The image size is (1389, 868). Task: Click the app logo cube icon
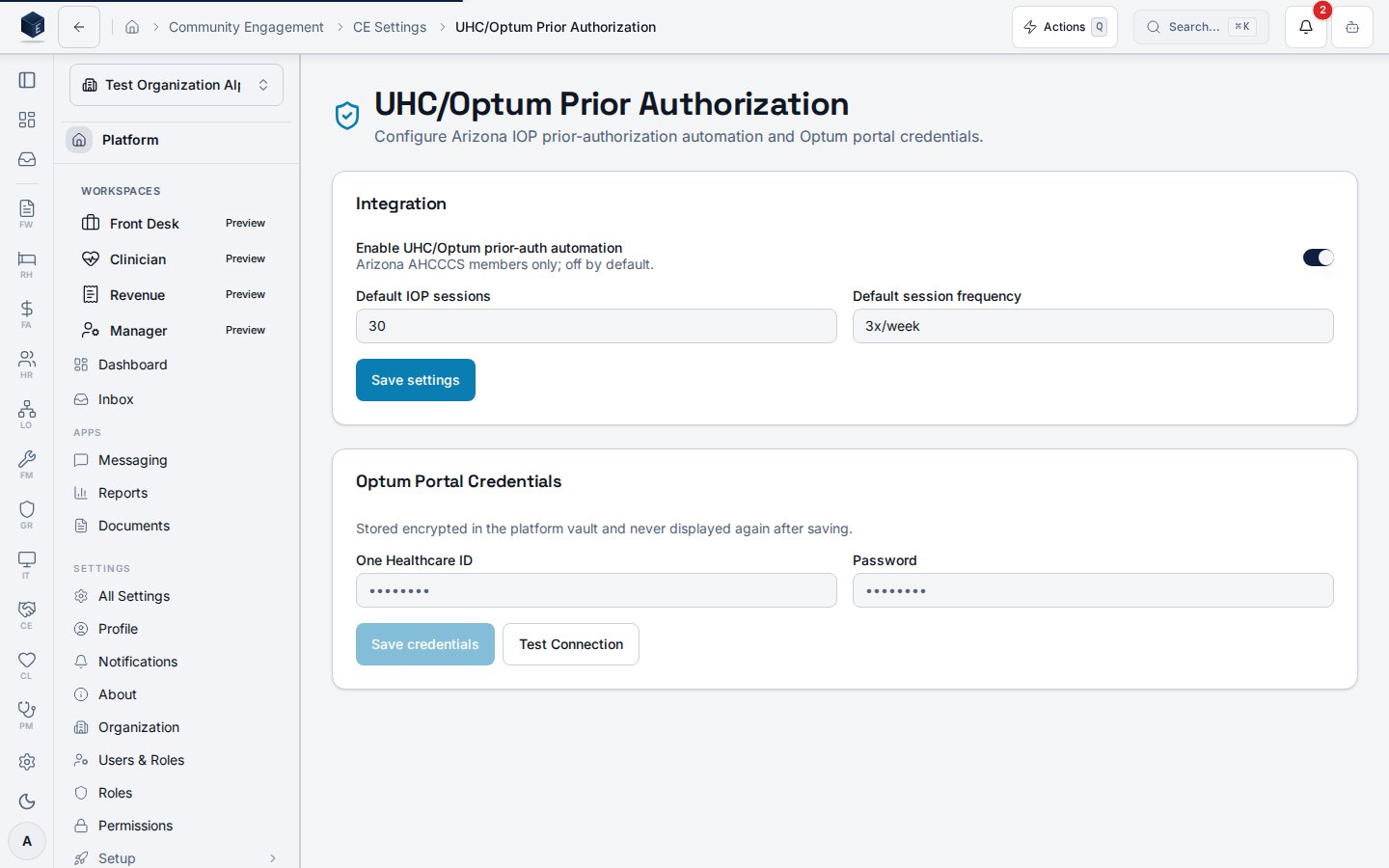(x=33, y=26)
